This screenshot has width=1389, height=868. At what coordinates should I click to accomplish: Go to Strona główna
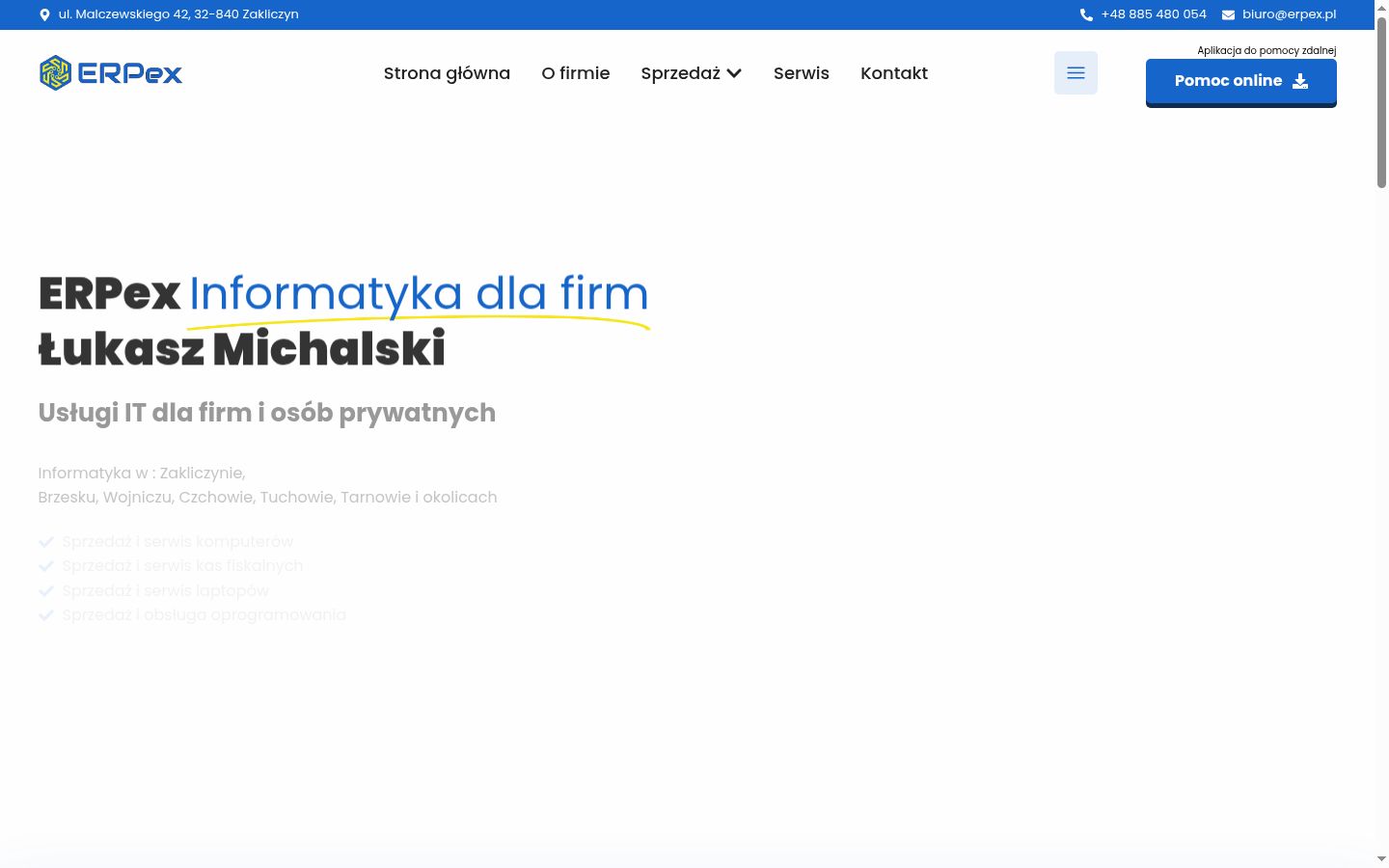447,73
